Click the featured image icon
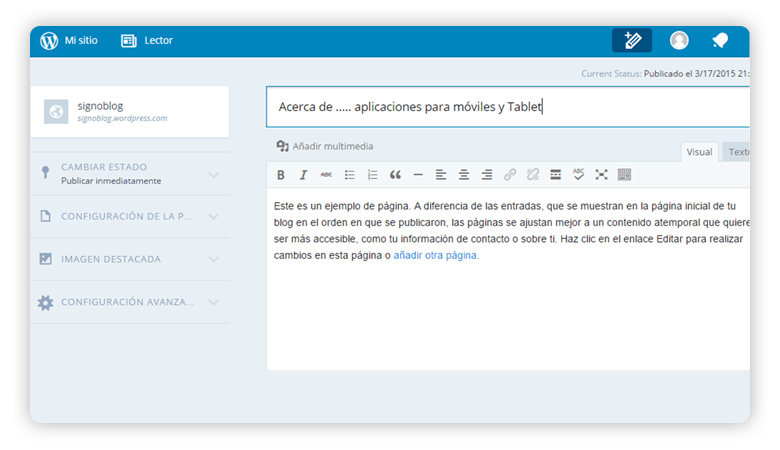 (45, 259)
